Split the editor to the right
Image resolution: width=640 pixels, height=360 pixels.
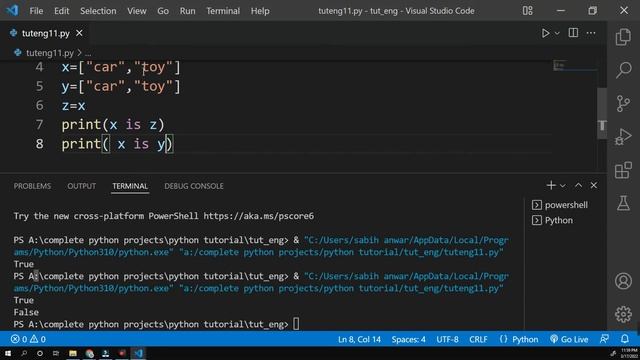point(573,33)
